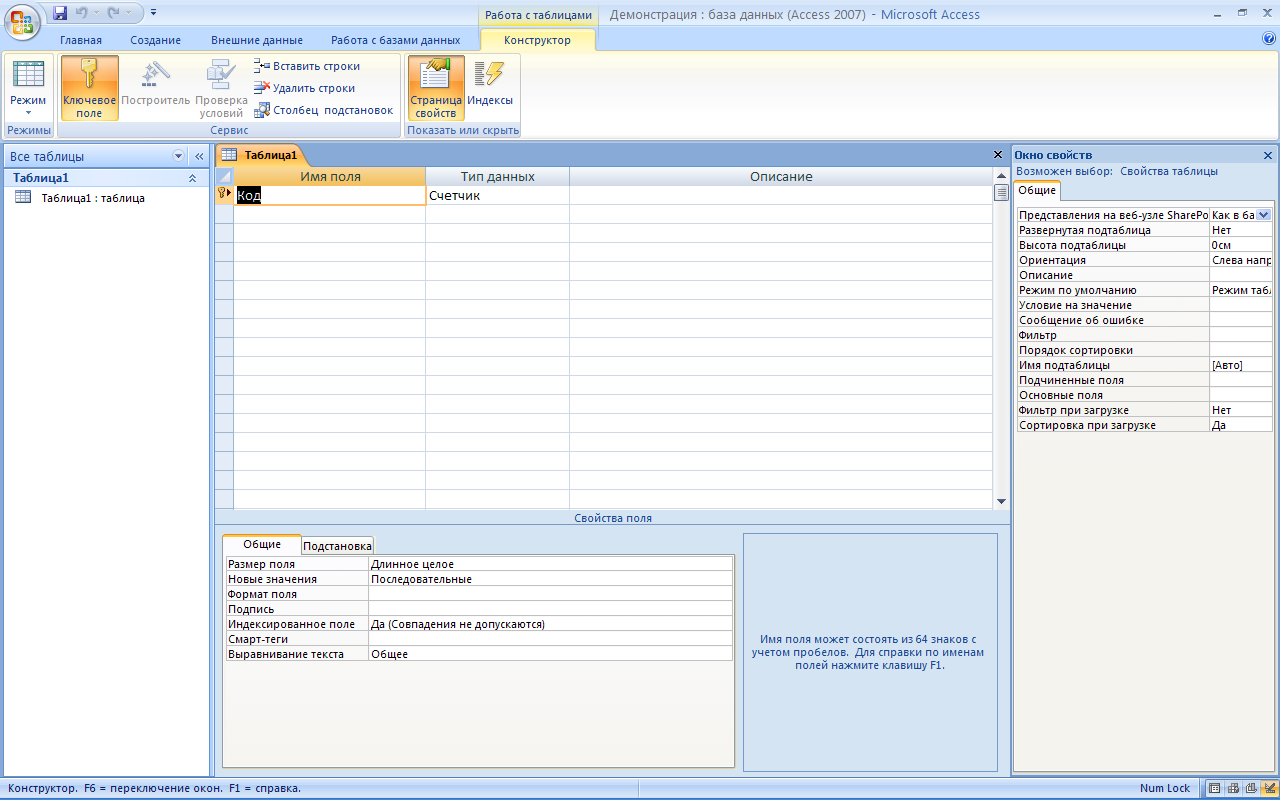Click the Счетчик data type cell

497,196
